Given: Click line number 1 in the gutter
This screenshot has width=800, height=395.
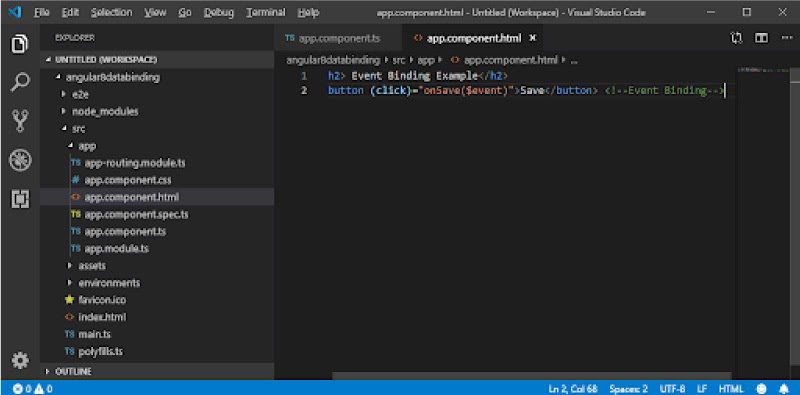Looking at the screenshot, I should [304, 77].
